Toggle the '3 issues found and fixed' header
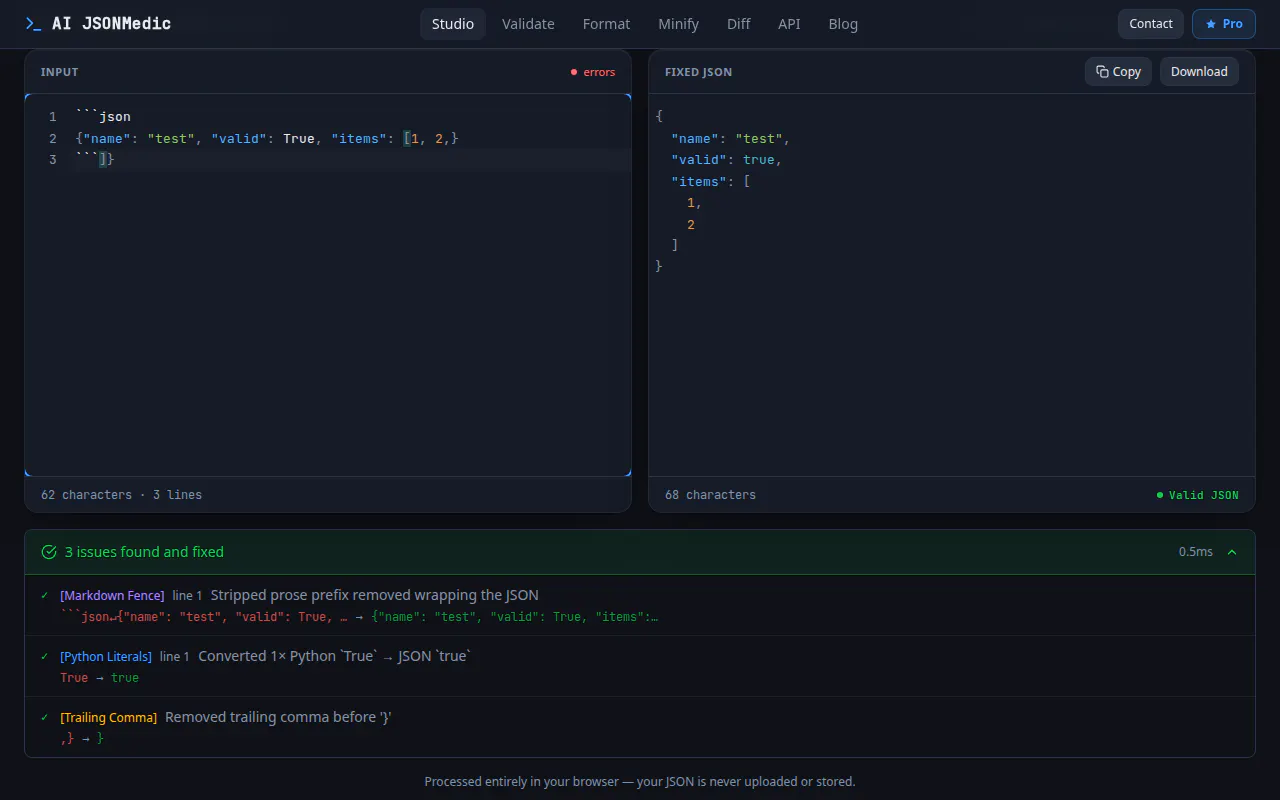 coord(640,552)
